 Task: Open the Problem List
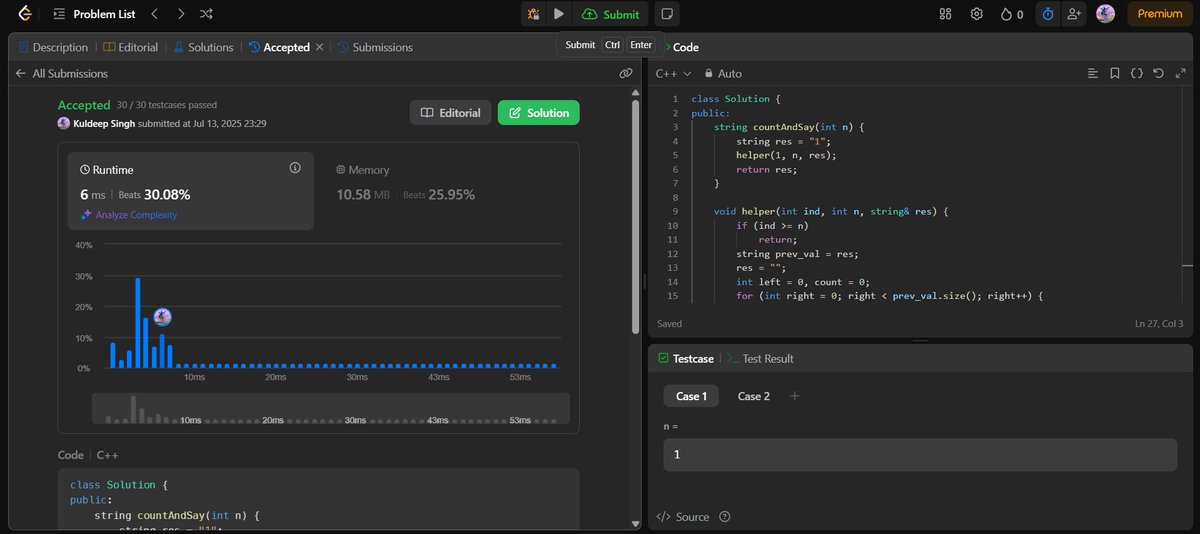[95, 14]
